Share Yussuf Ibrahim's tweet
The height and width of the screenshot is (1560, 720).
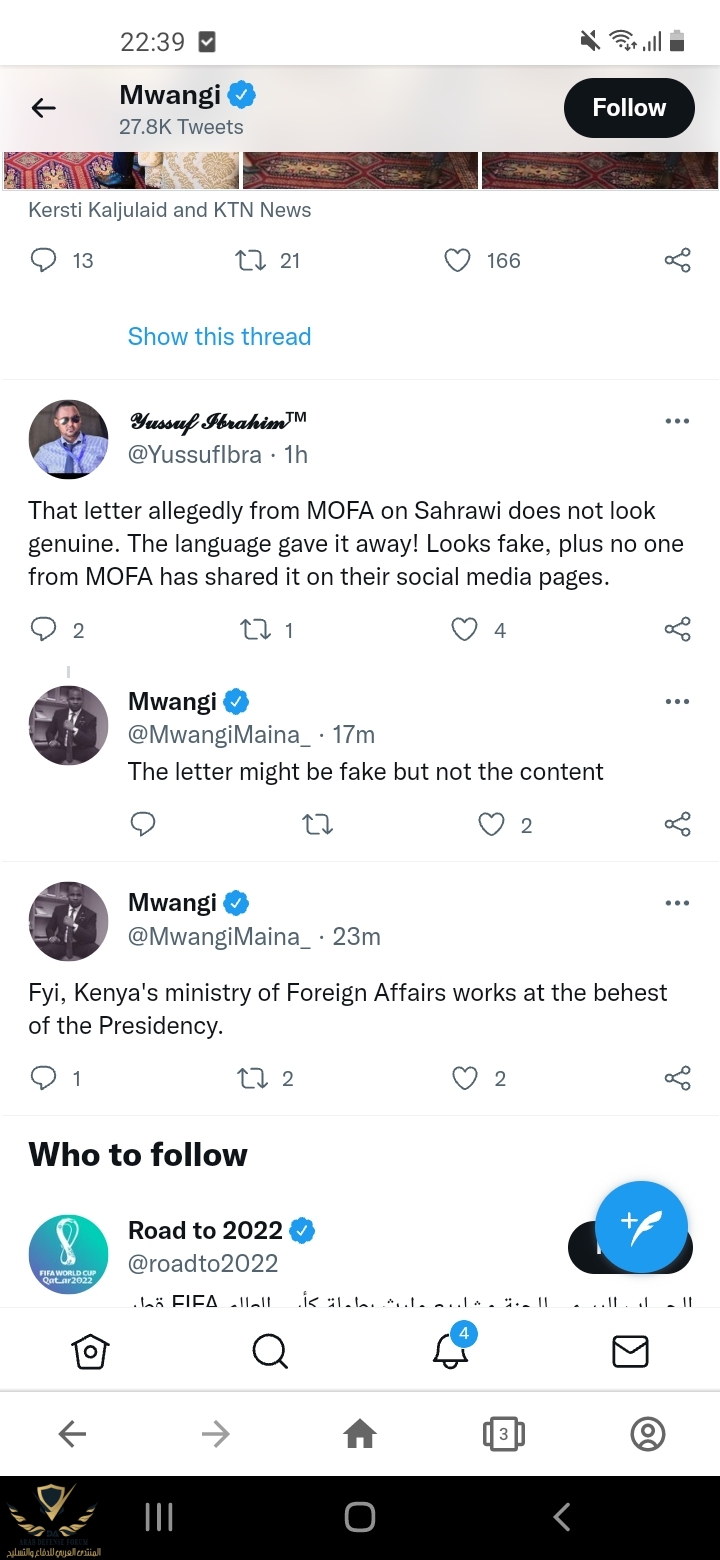pos(677,630)
